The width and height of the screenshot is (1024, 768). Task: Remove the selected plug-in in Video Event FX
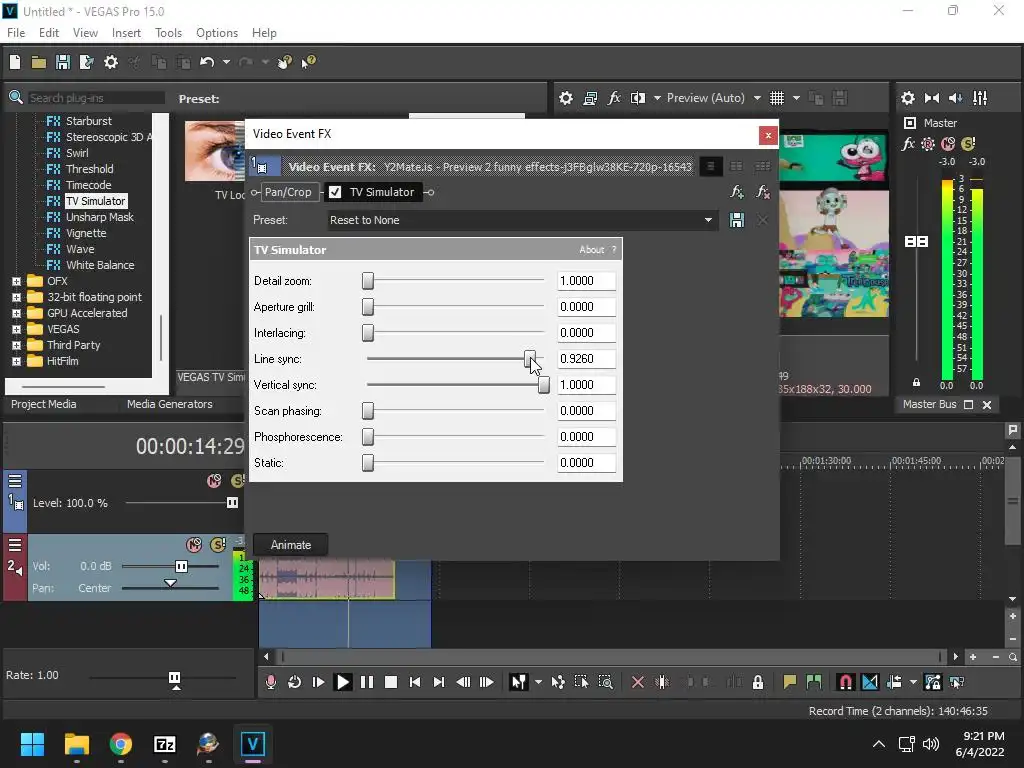pyautogui.click(x=762, y=192)
